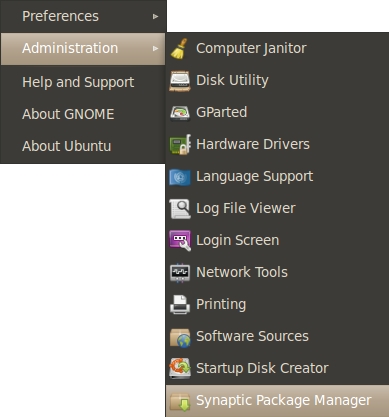Image resolution: width=389 pixels, height=417 pixels.
Task: Open the Synaptic Package Manager label
Action: coord(284,401)
